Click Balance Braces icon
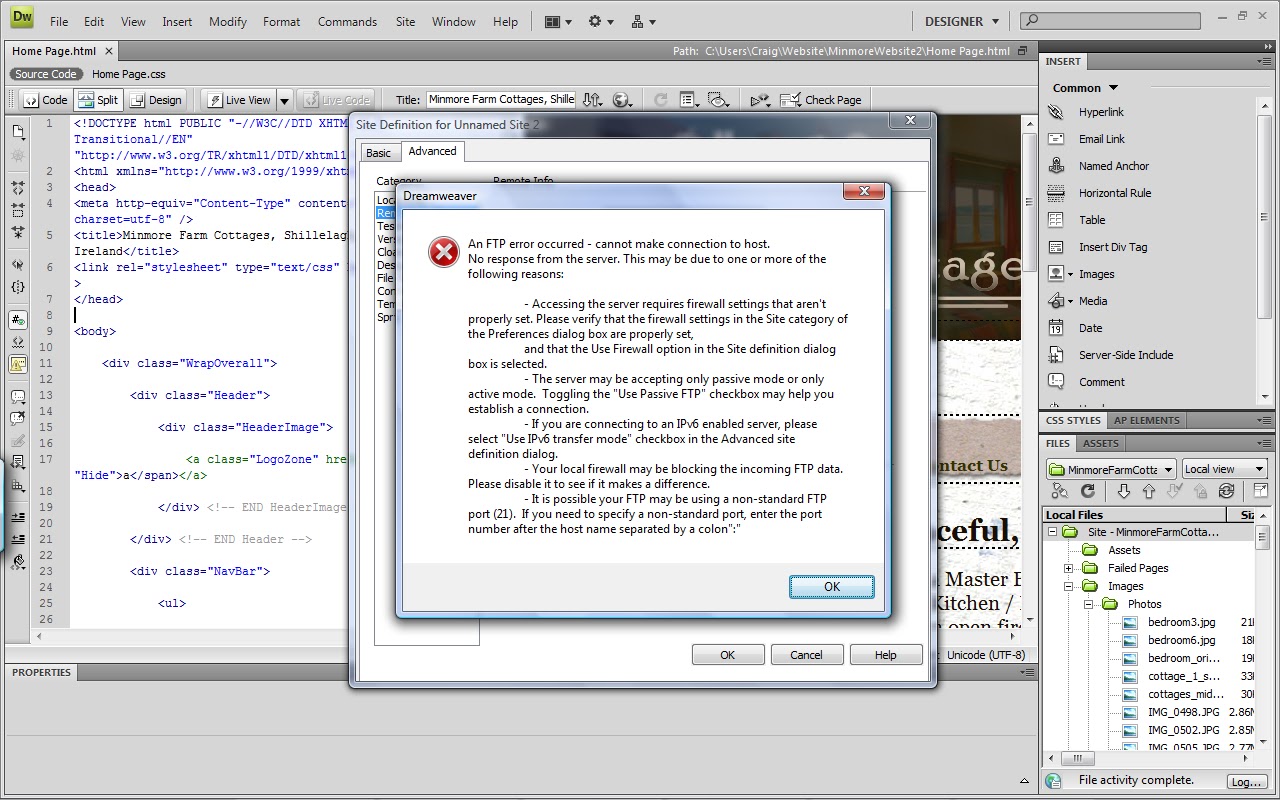Image resolution: width=1280 pixels, height=800 pixels. (17, 287)
